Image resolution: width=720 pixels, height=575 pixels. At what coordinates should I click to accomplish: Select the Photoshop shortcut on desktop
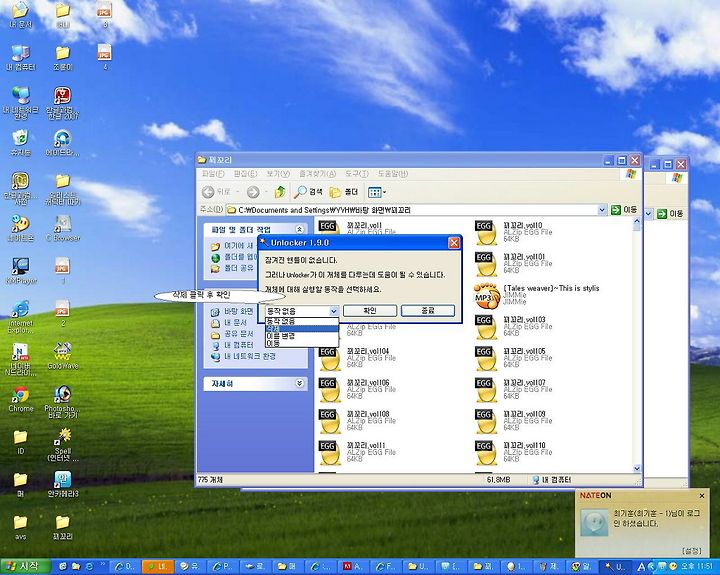tap(62, 401)
